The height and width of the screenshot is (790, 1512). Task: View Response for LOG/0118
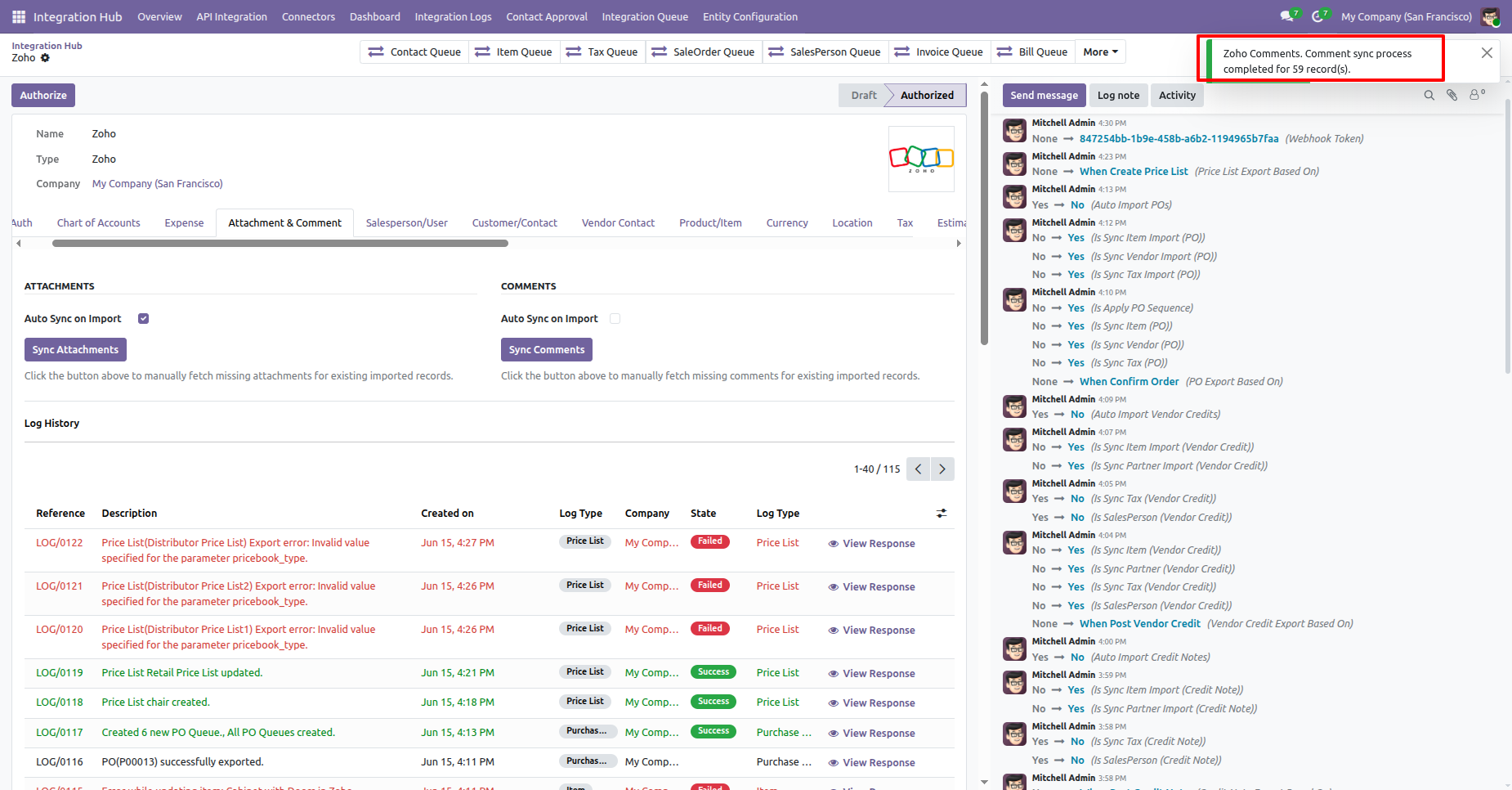click(871, 702)
